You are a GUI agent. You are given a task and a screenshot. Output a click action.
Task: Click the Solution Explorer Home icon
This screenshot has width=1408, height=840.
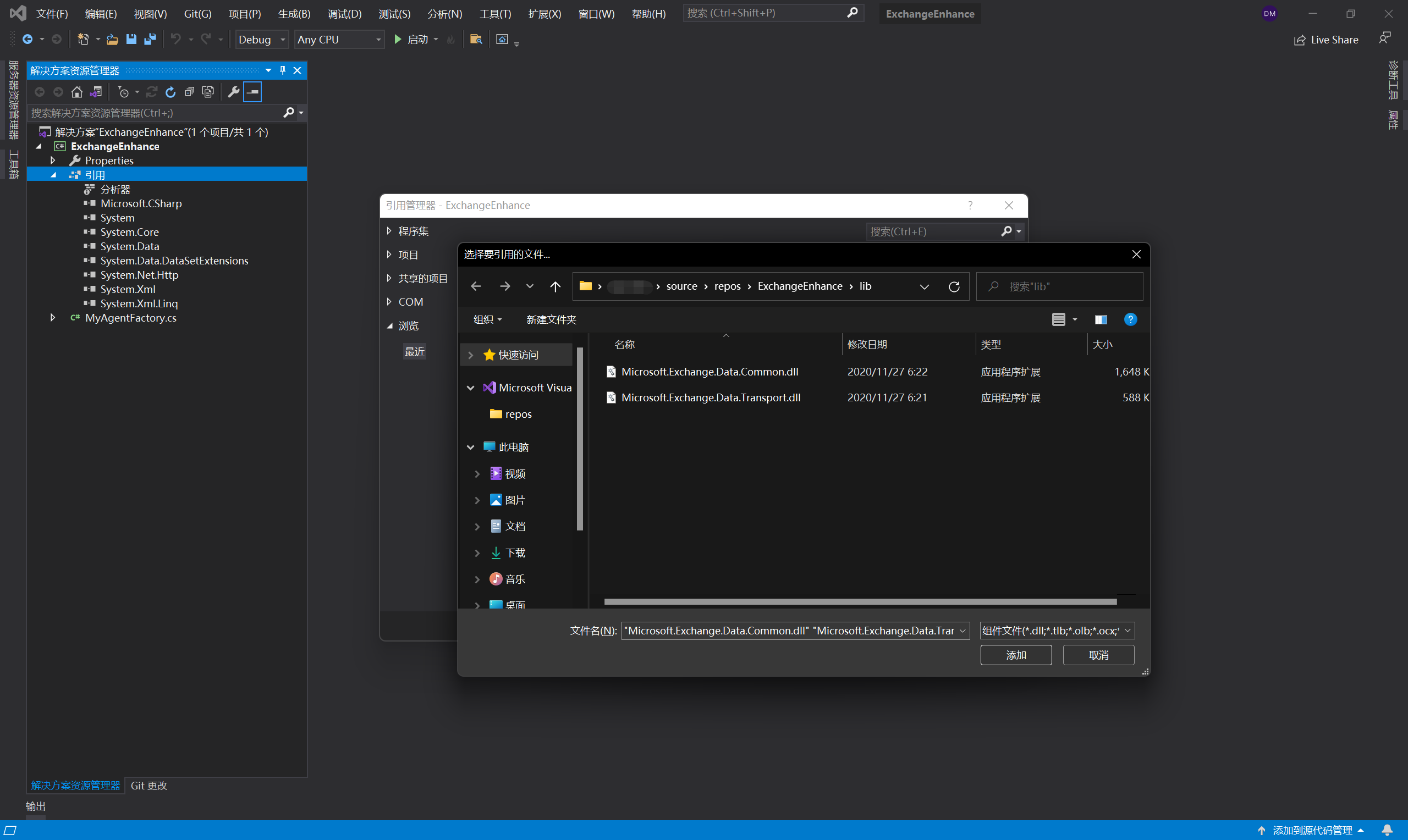(x=77, y=92)
